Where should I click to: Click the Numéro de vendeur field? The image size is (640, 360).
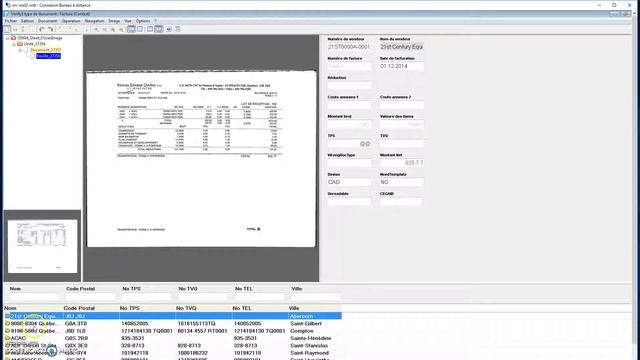(349, 47)
